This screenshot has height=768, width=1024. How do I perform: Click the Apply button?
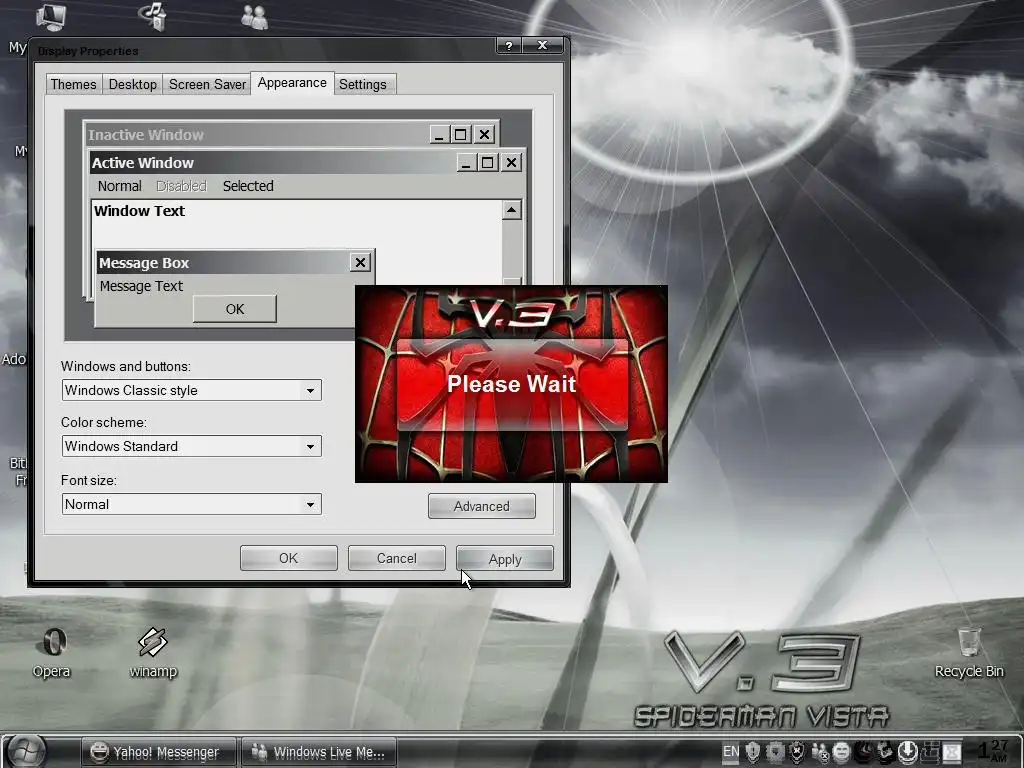[x=505, y=558]
